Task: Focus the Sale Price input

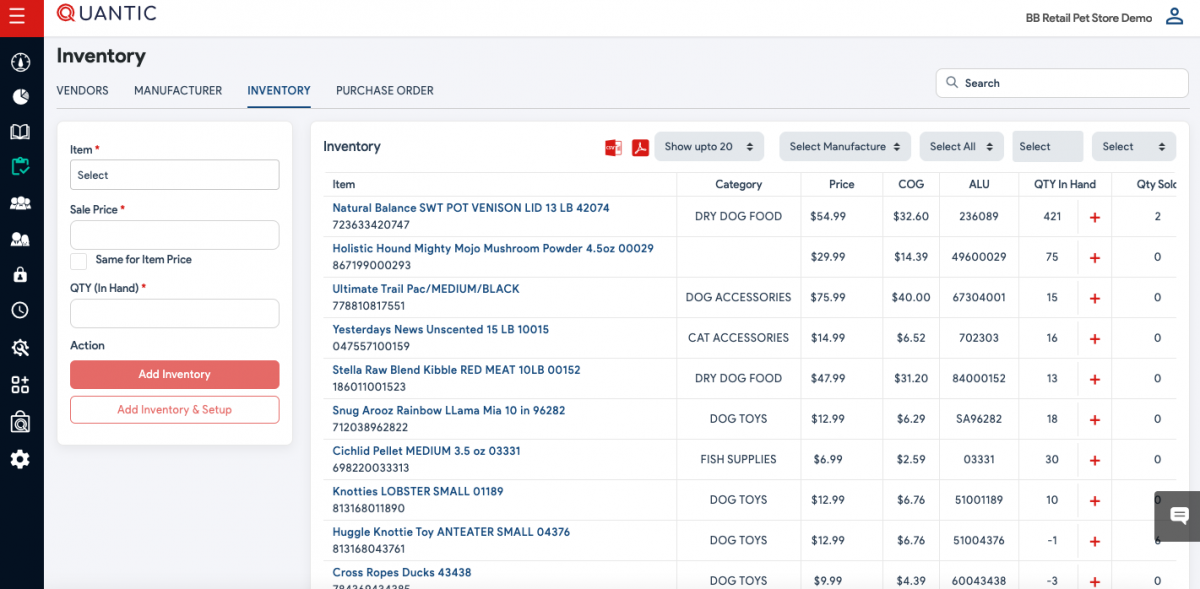Action: coord(174,235)
